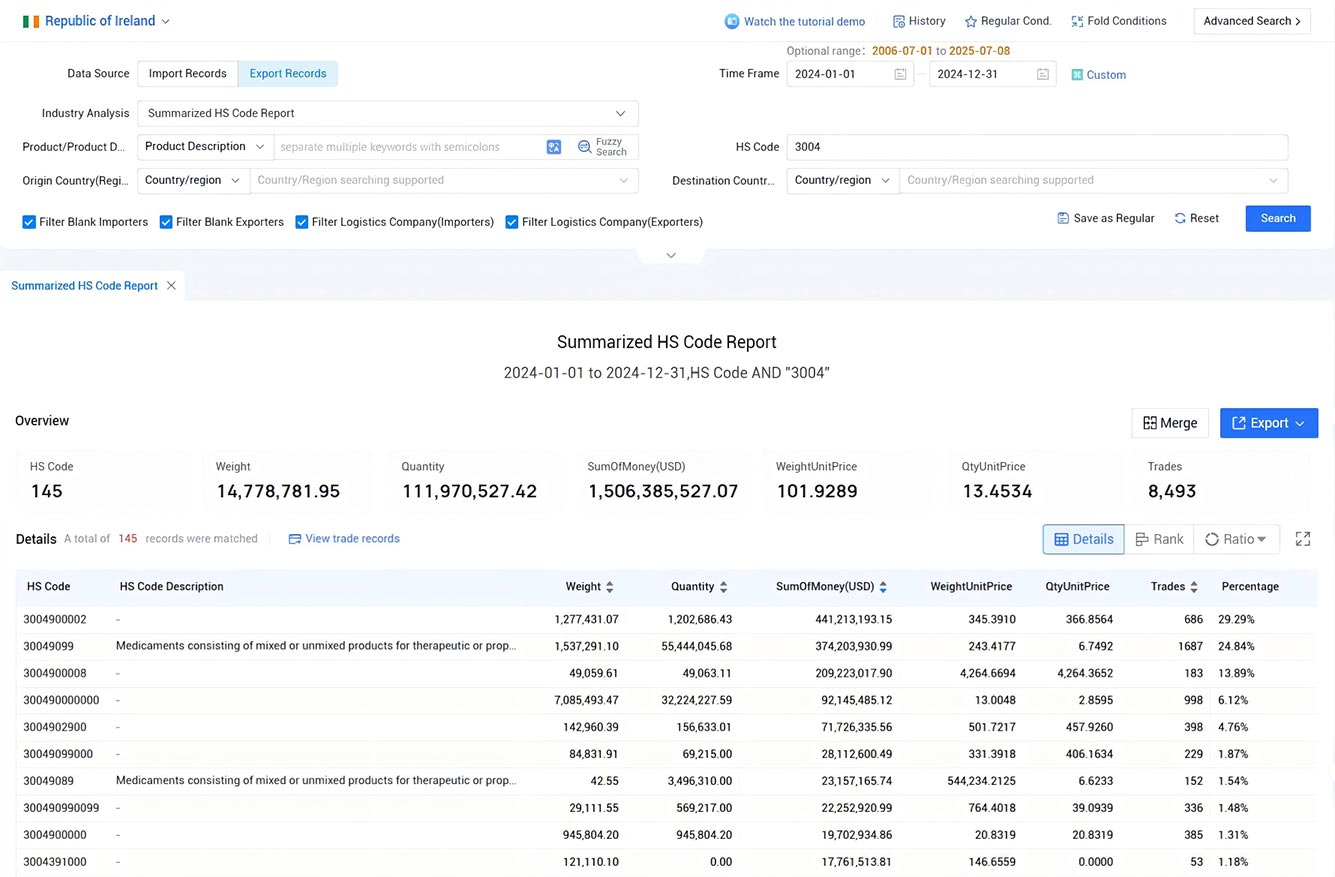
Task: Select Import Records data source
Action: [x=188, y=73]
